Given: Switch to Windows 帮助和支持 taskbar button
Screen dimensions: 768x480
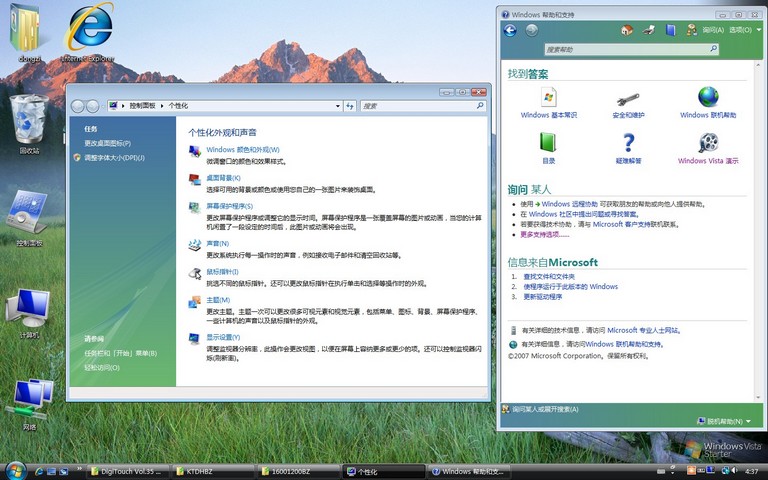Looking at the screenshot, I should [469, 472].
